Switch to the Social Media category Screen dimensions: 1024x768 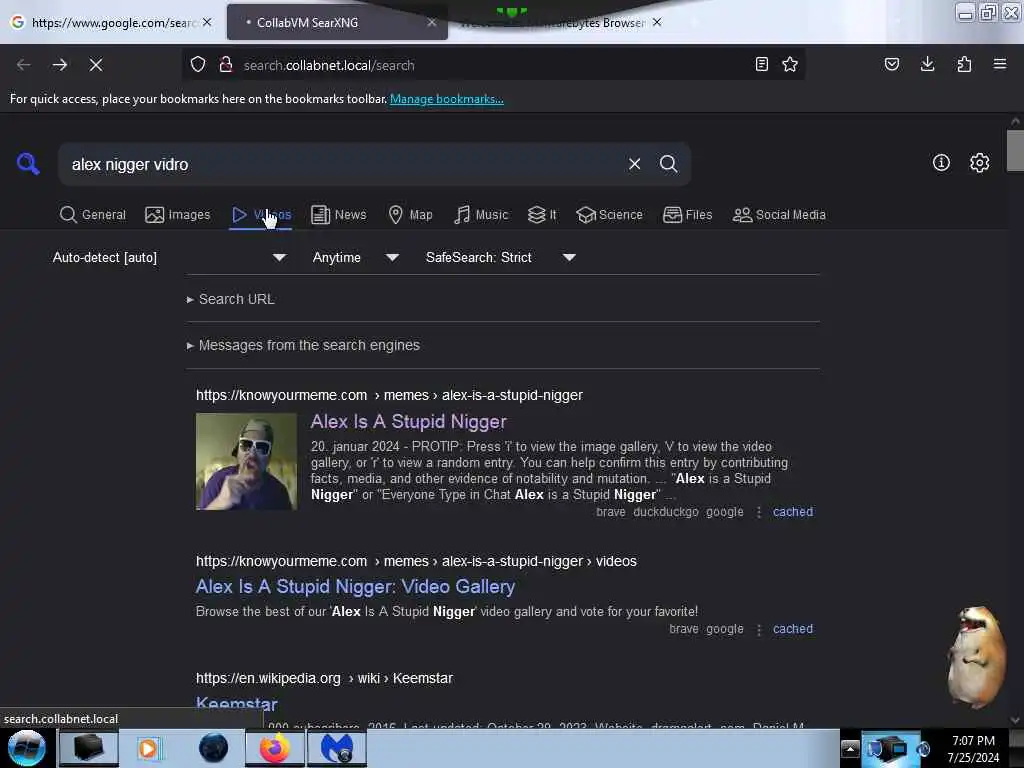point(779,215)
